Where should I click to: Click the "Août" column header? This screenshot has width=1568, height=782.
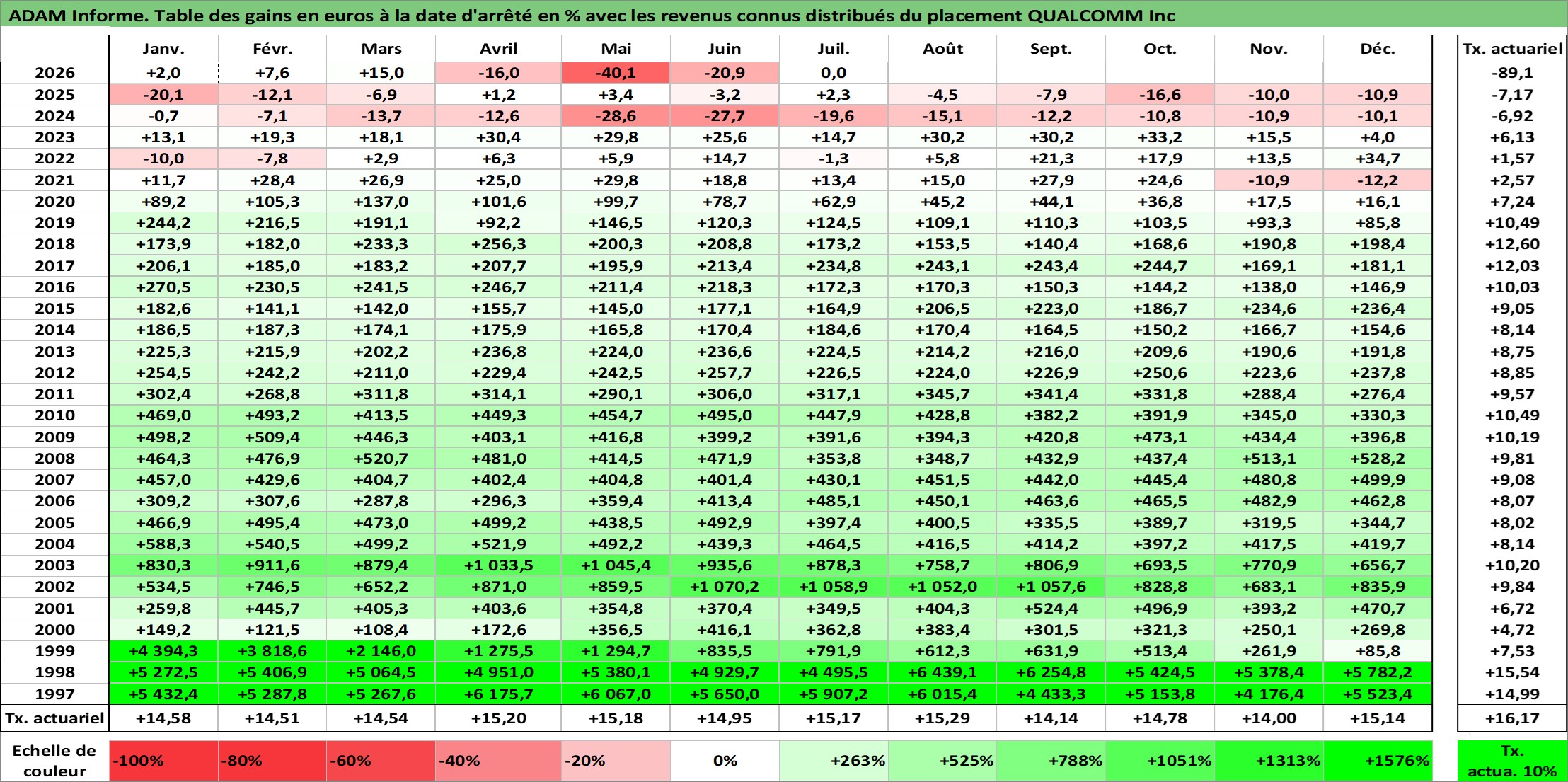click(x=942, y=49)
